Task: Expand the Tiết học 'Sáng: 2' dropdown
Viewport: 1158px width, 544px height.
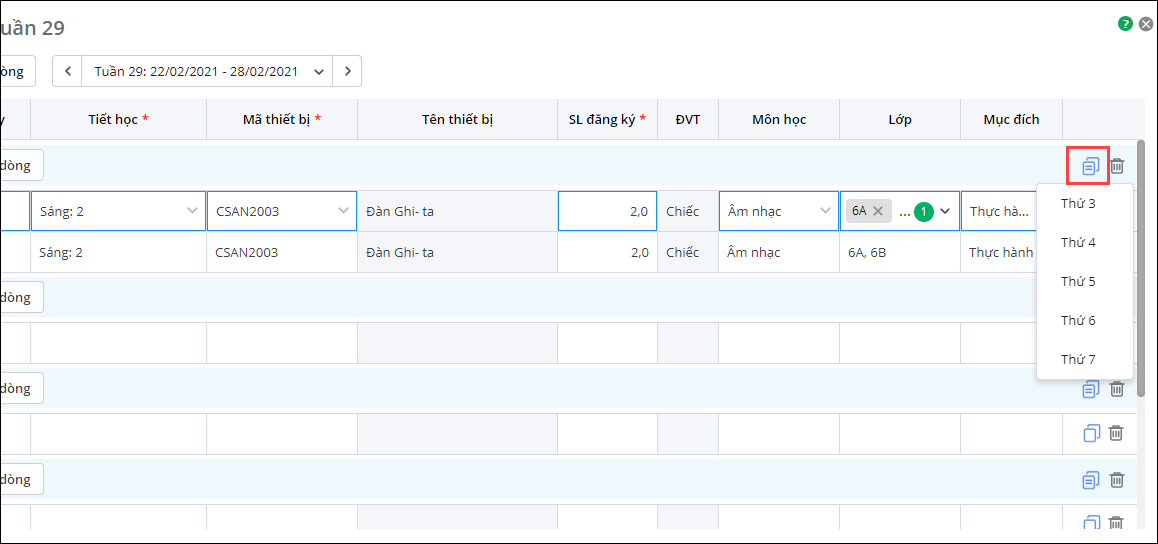Action: coord(192,211)
